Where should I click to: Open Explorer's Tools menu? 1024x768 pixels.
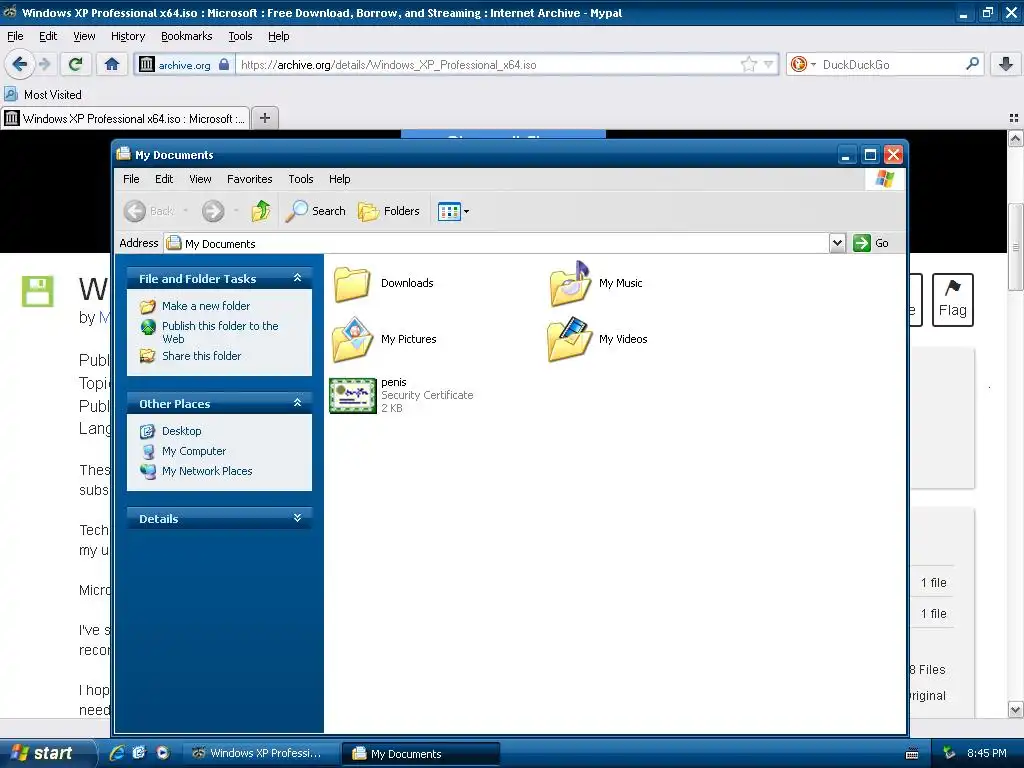point(300,179)
